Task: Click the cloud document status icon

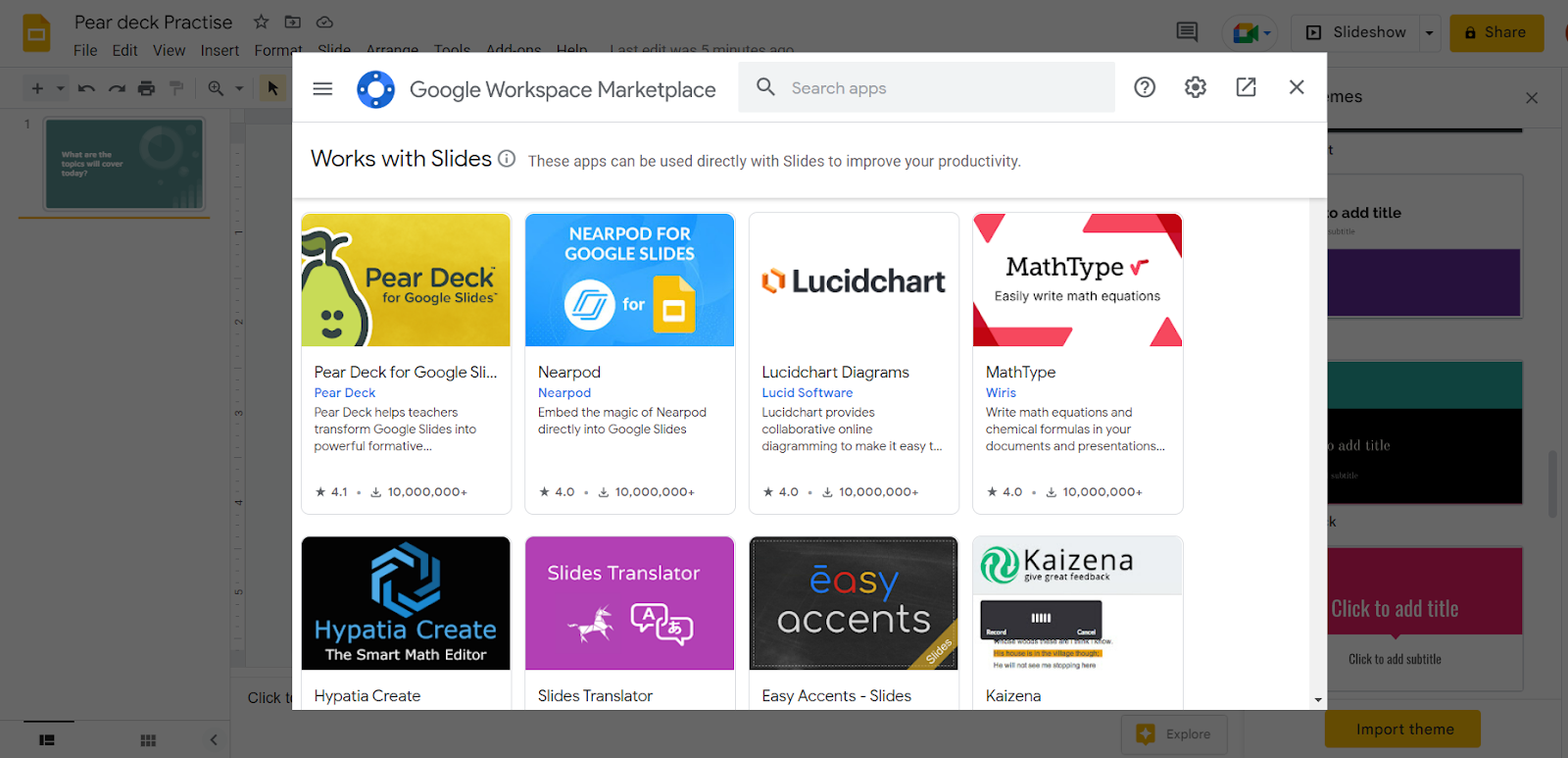Action: point(324,22)
